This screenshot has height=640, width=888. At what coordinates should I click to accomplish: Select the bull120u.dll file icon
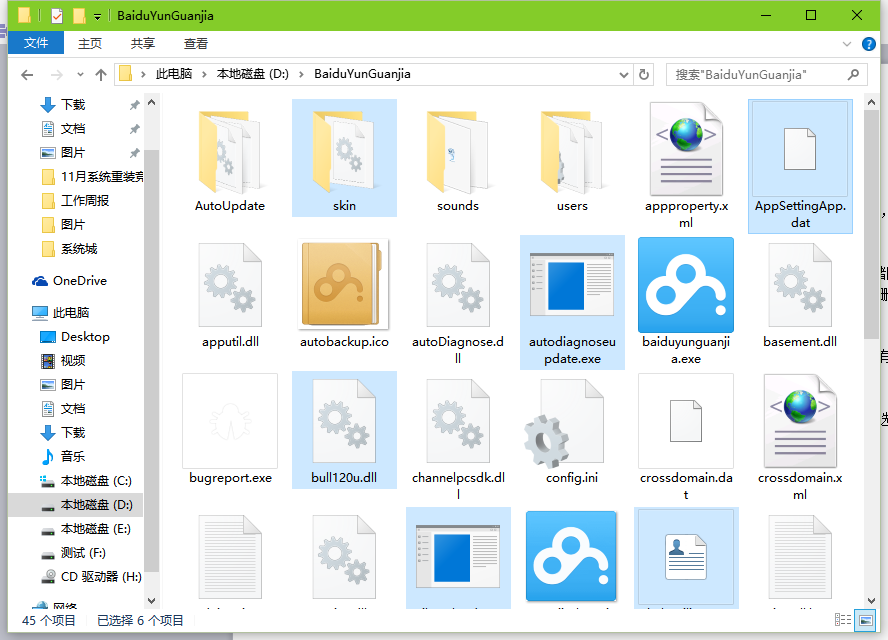tap(344, 421)
